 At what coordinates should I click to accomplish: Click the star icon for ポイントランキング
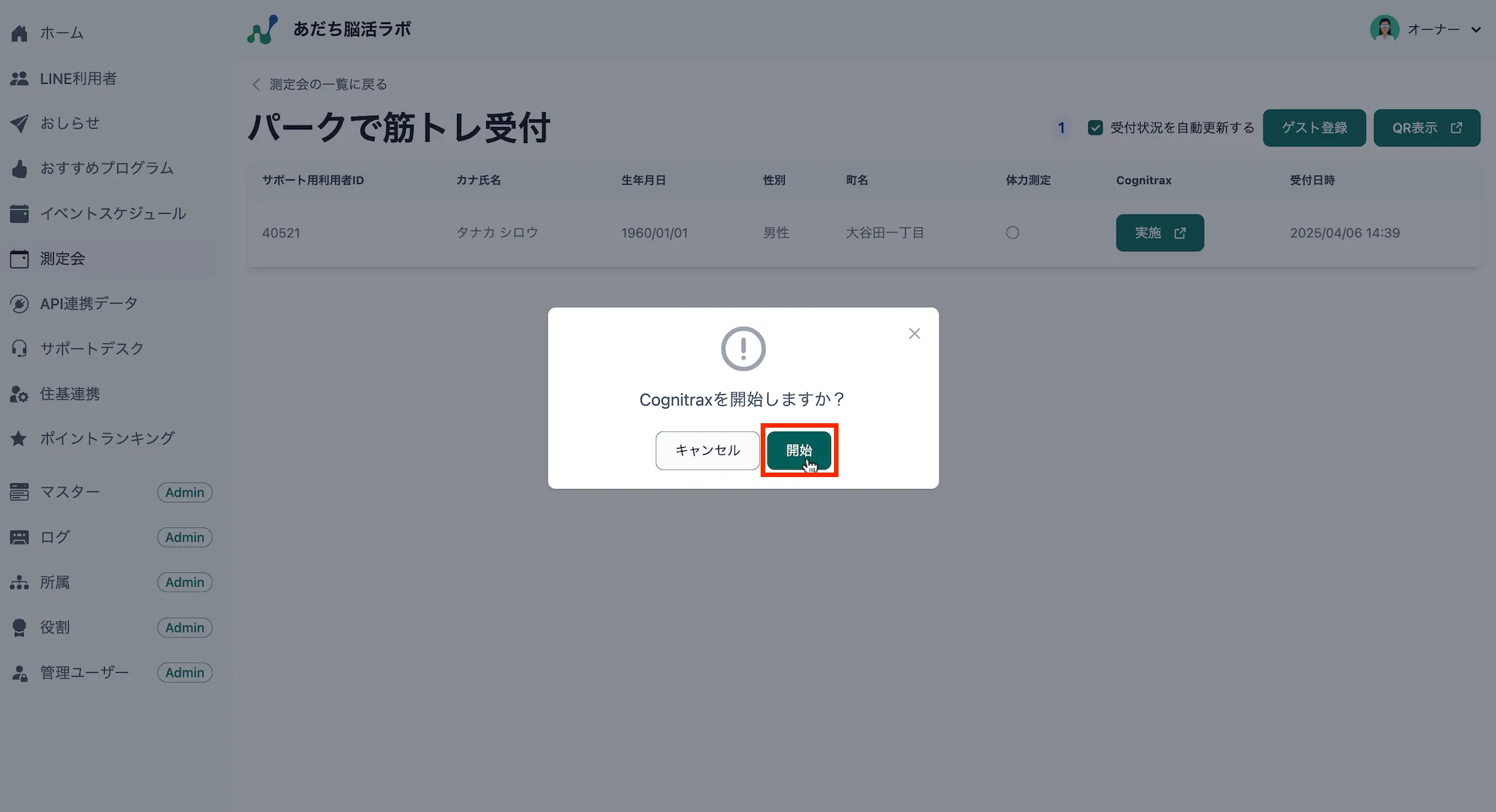point(19,438)
